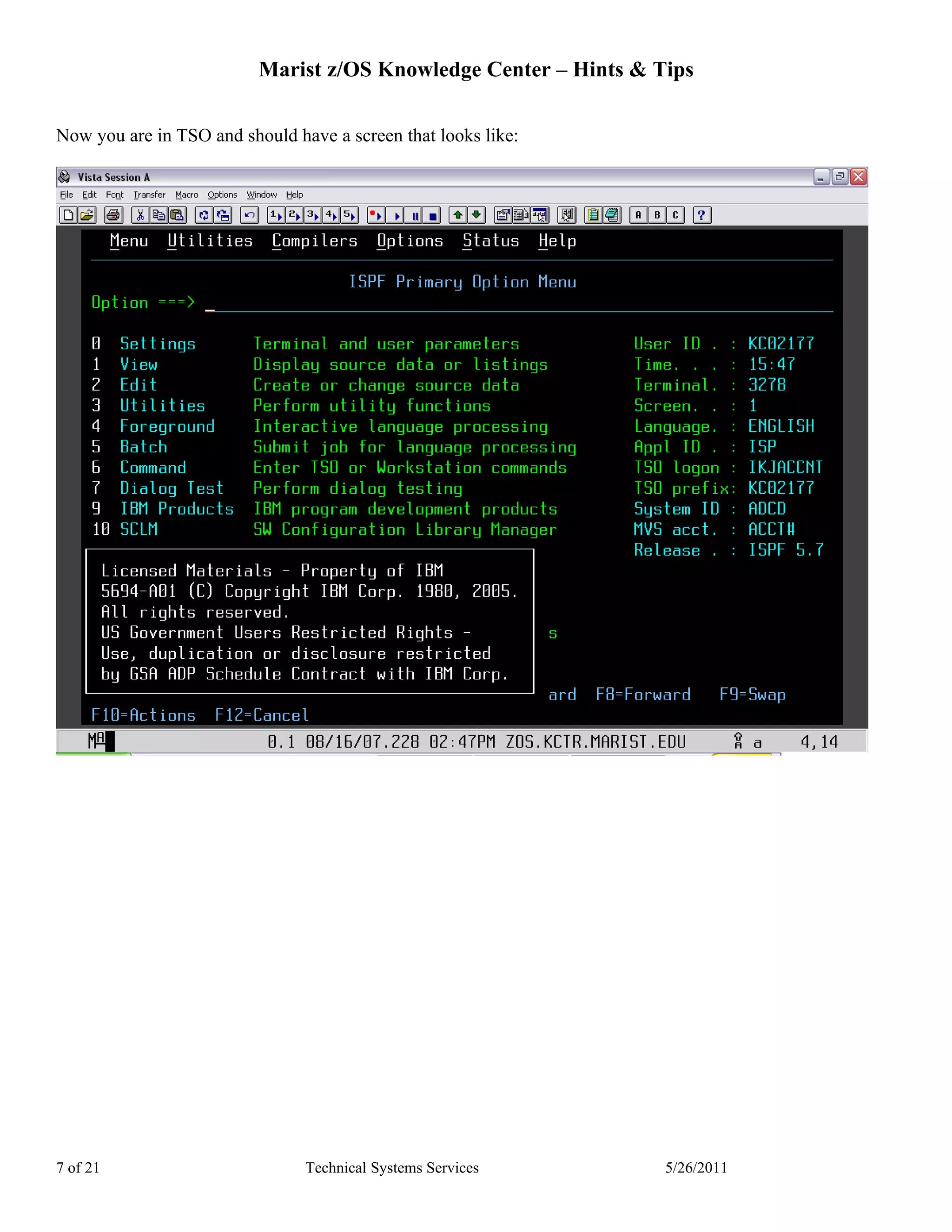Click the F10=Actions key label
Image resolution: width=952 pixels, height=1232 pixels.
(143, 715)
